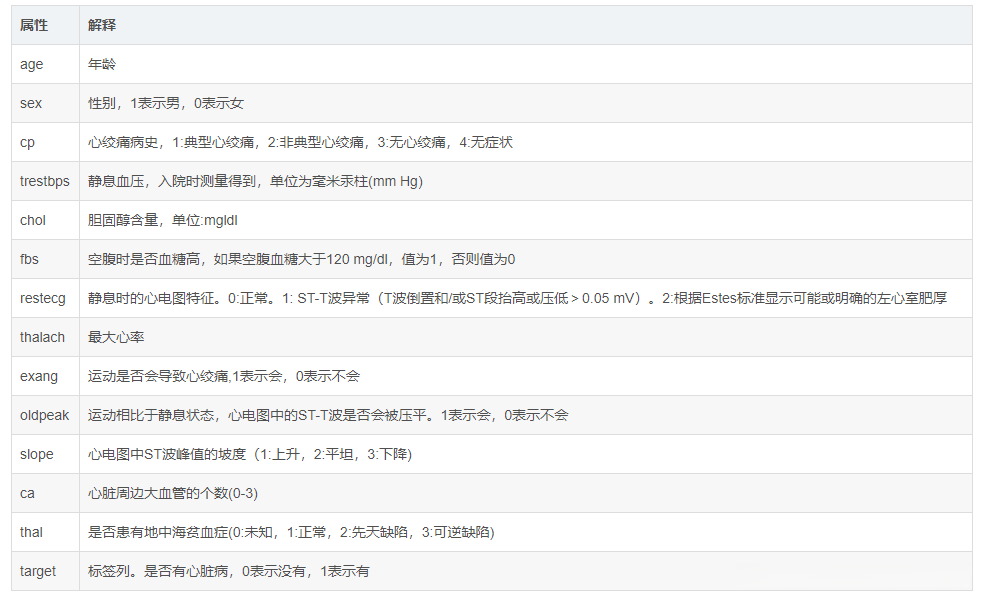Viewport: 983px width, 596px height.
Task: Select the 'thalach' attribute cell
Action: (x=45, y=337)
